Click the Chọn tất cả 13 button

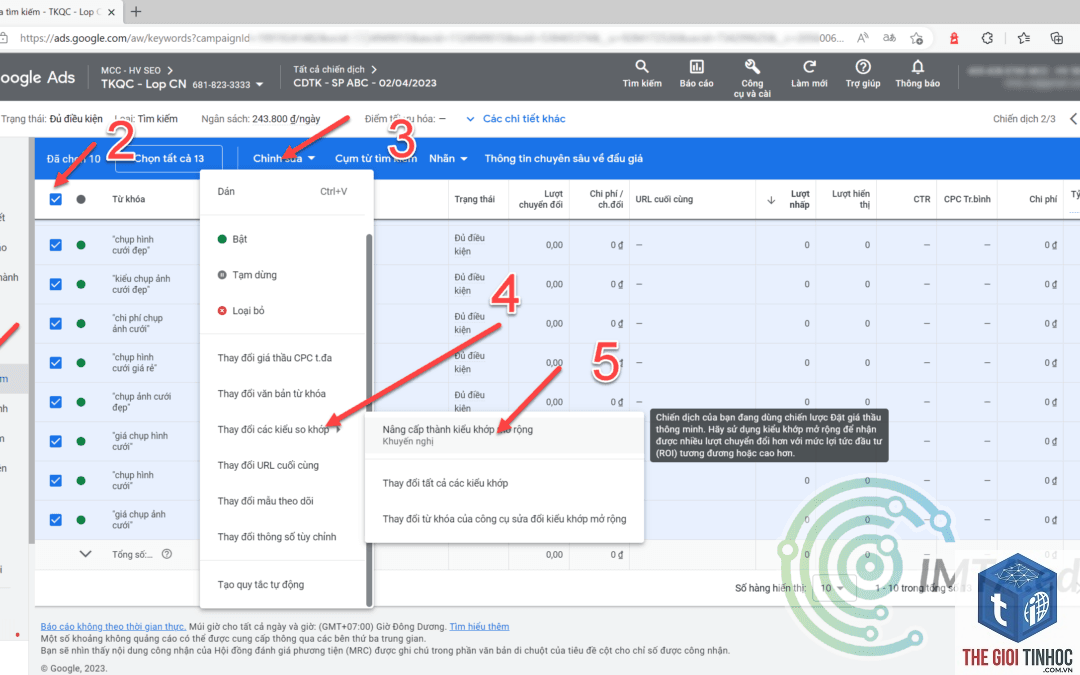[169, 158]
